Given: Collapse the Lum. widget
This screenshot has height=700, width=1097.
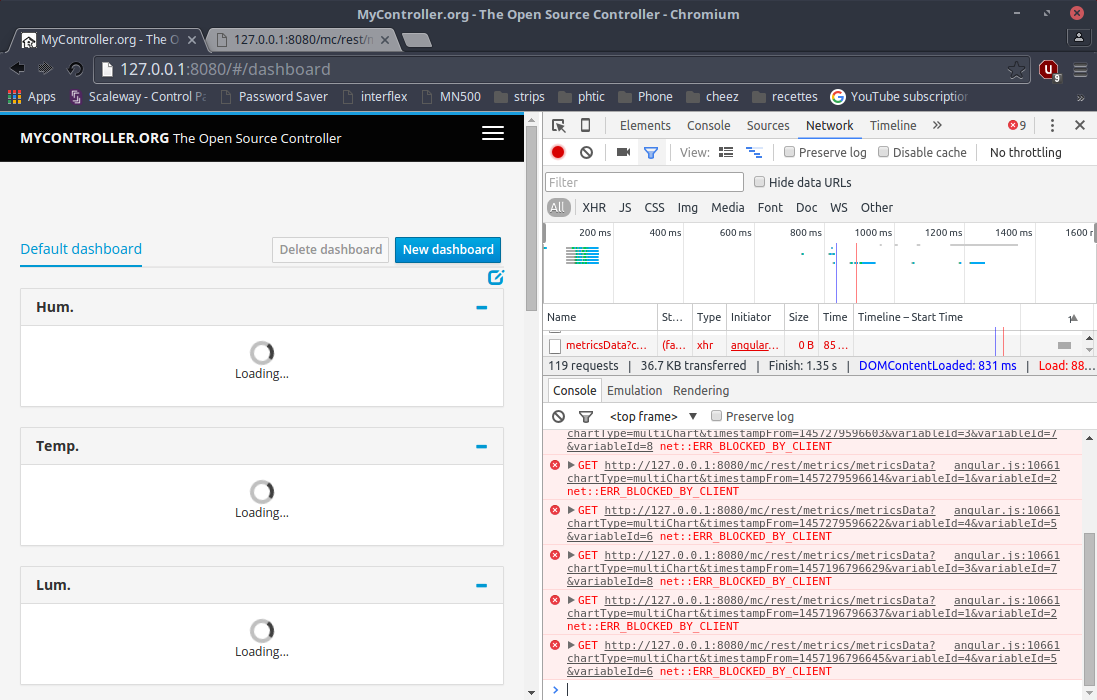Looking at the screenshot, I should (x=481, y=585).
